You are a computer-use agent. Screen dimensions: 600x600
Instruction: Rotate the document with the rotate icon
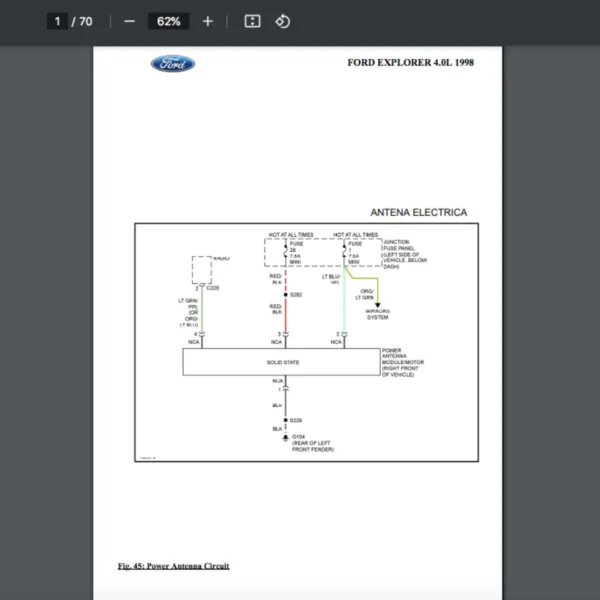283,21
